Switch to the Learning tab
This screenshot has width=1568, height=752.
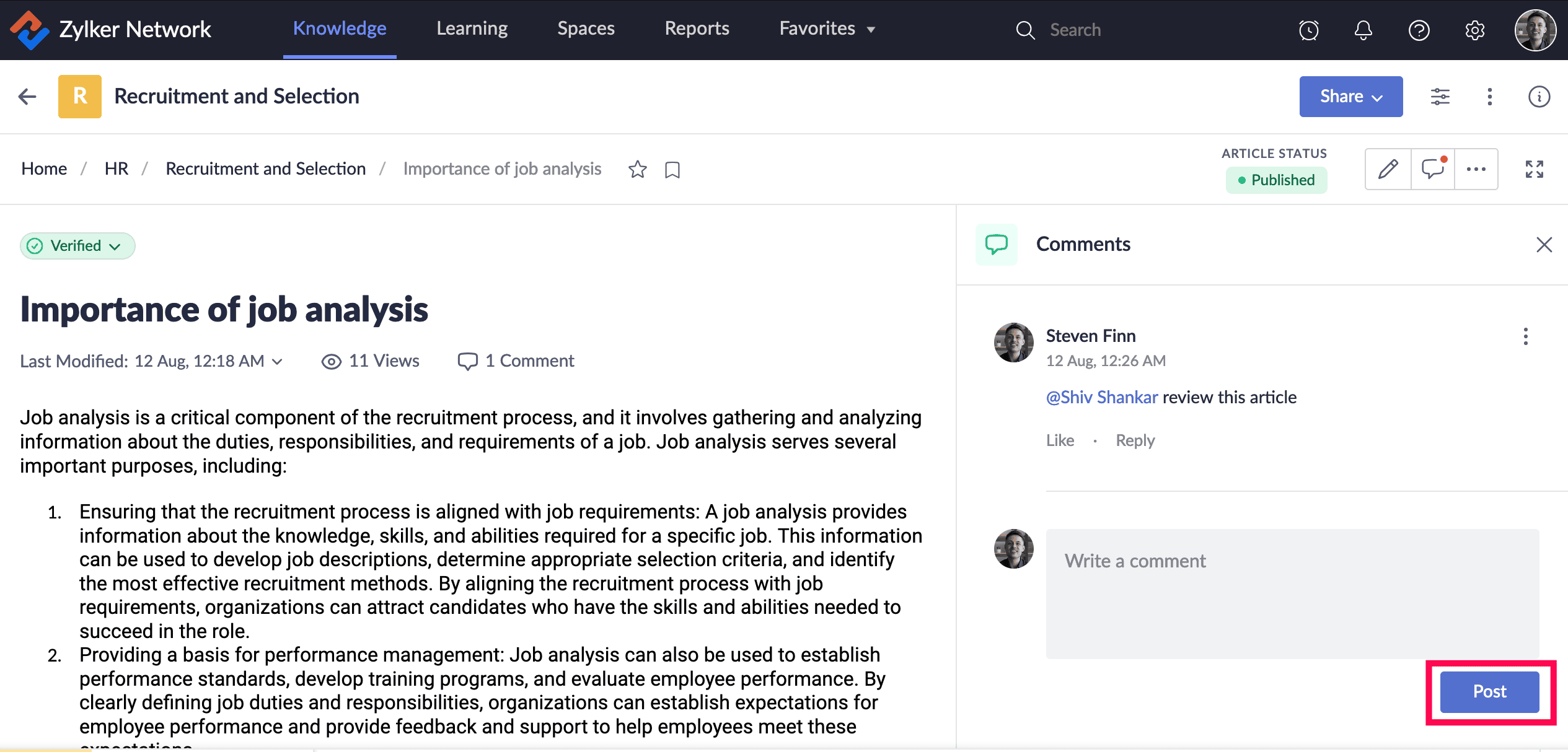pyautogui.click(x=472, y=28)
